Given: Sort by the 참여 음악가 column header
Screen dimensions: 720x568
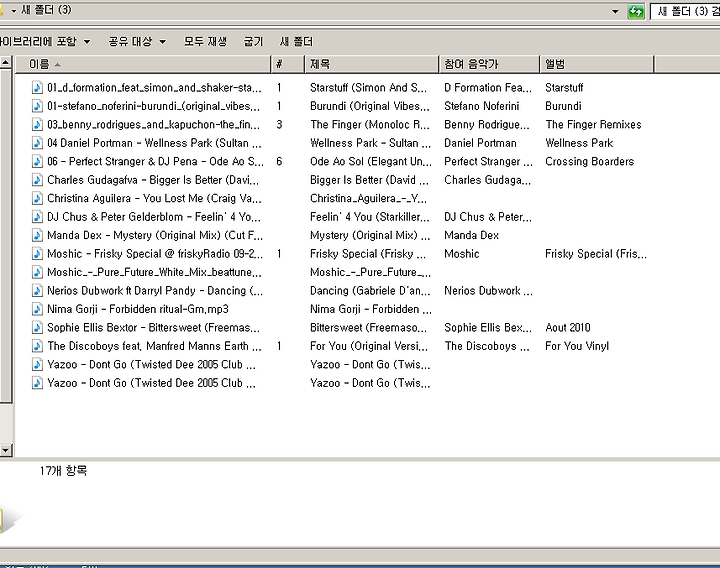Looking at the screenshot, I should point(489,64).
